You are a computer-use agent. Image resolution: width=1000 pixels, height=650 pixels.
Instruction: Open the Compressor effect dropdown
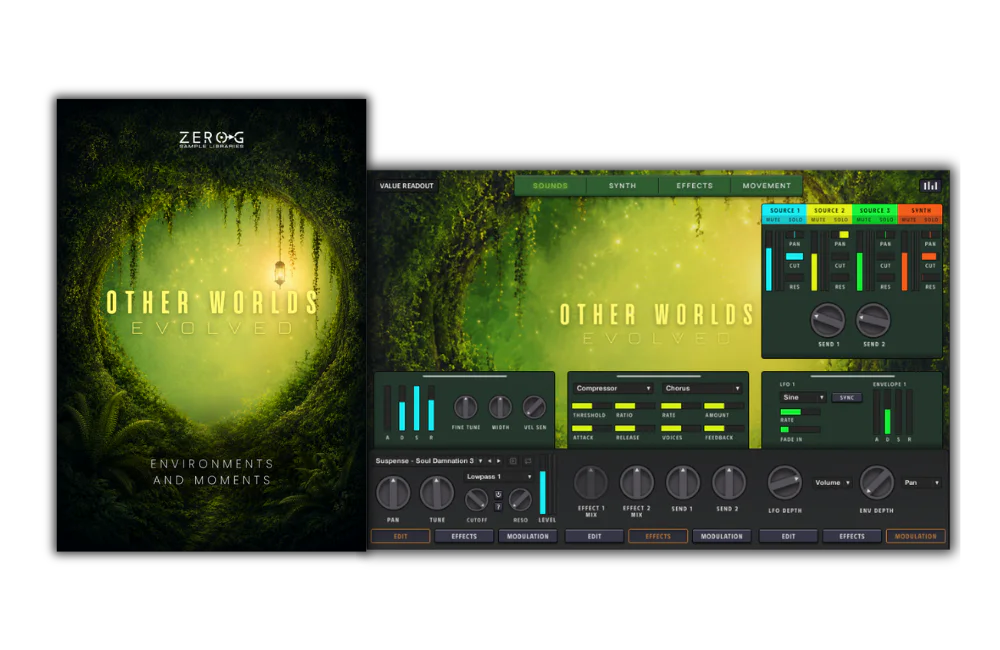pyautogui.click(x=613, y=388)
